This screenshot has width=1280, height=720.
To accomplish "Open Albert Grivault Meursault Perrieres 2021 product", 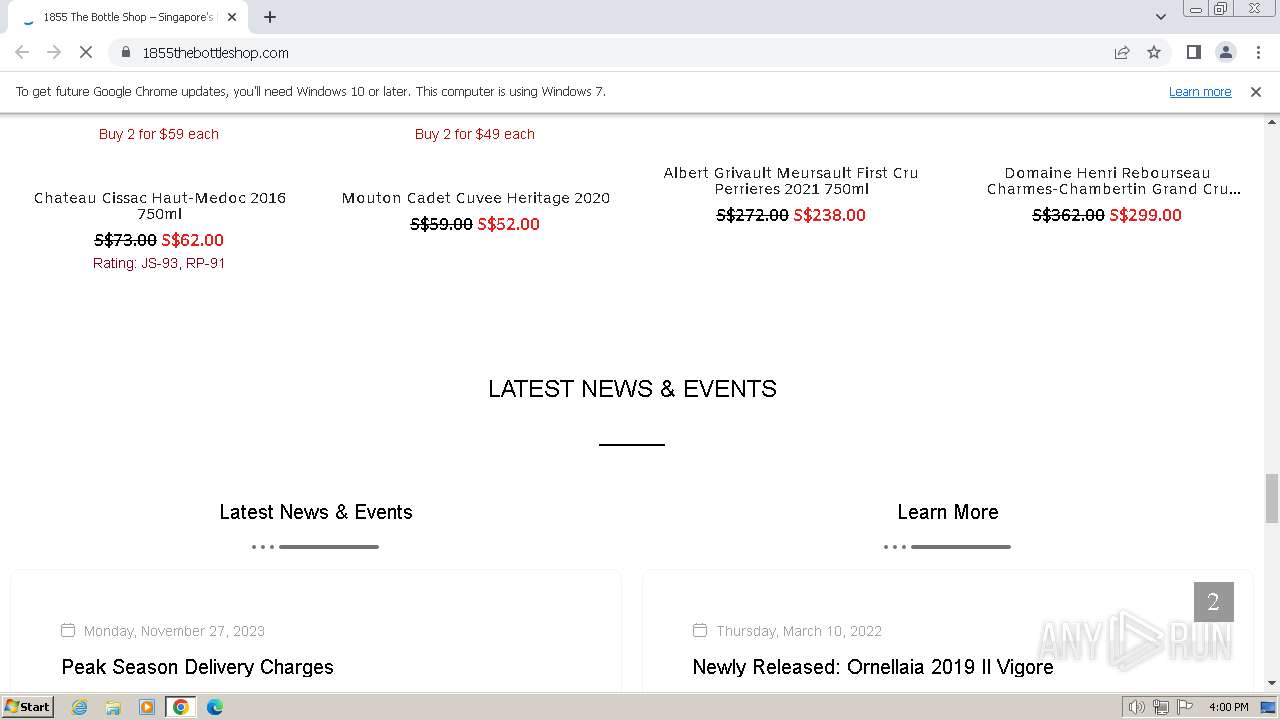I will [791, 181].
